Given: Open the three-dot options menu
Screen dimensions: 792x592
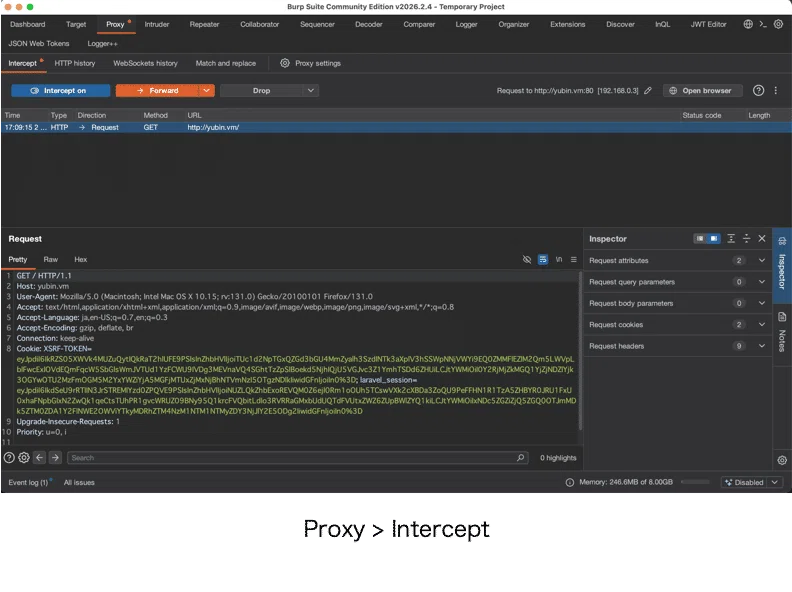Looking at the screenshot, I should point(776,90).
